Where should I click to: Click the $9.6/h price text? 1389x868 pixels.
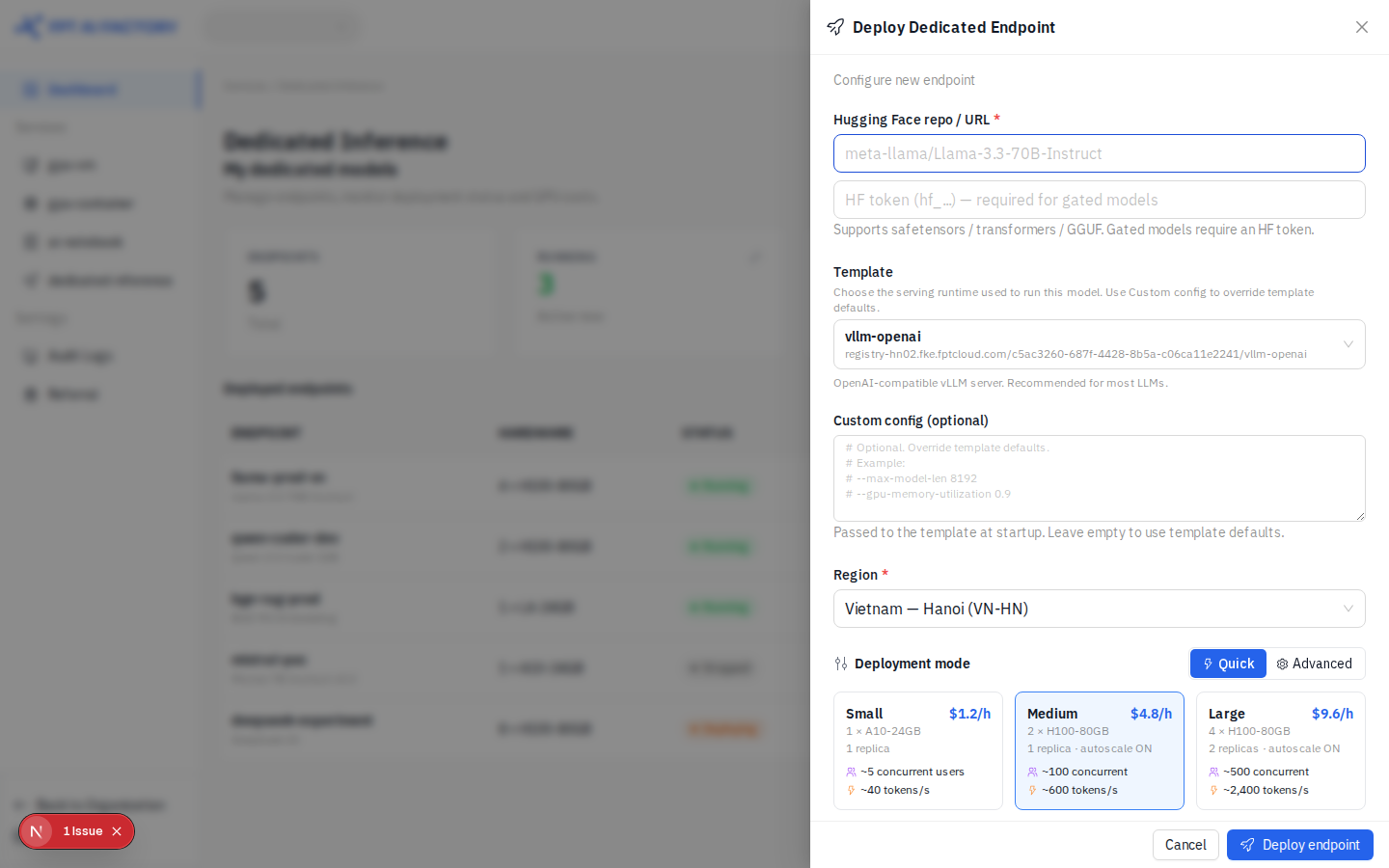[x=1332, y=714]
